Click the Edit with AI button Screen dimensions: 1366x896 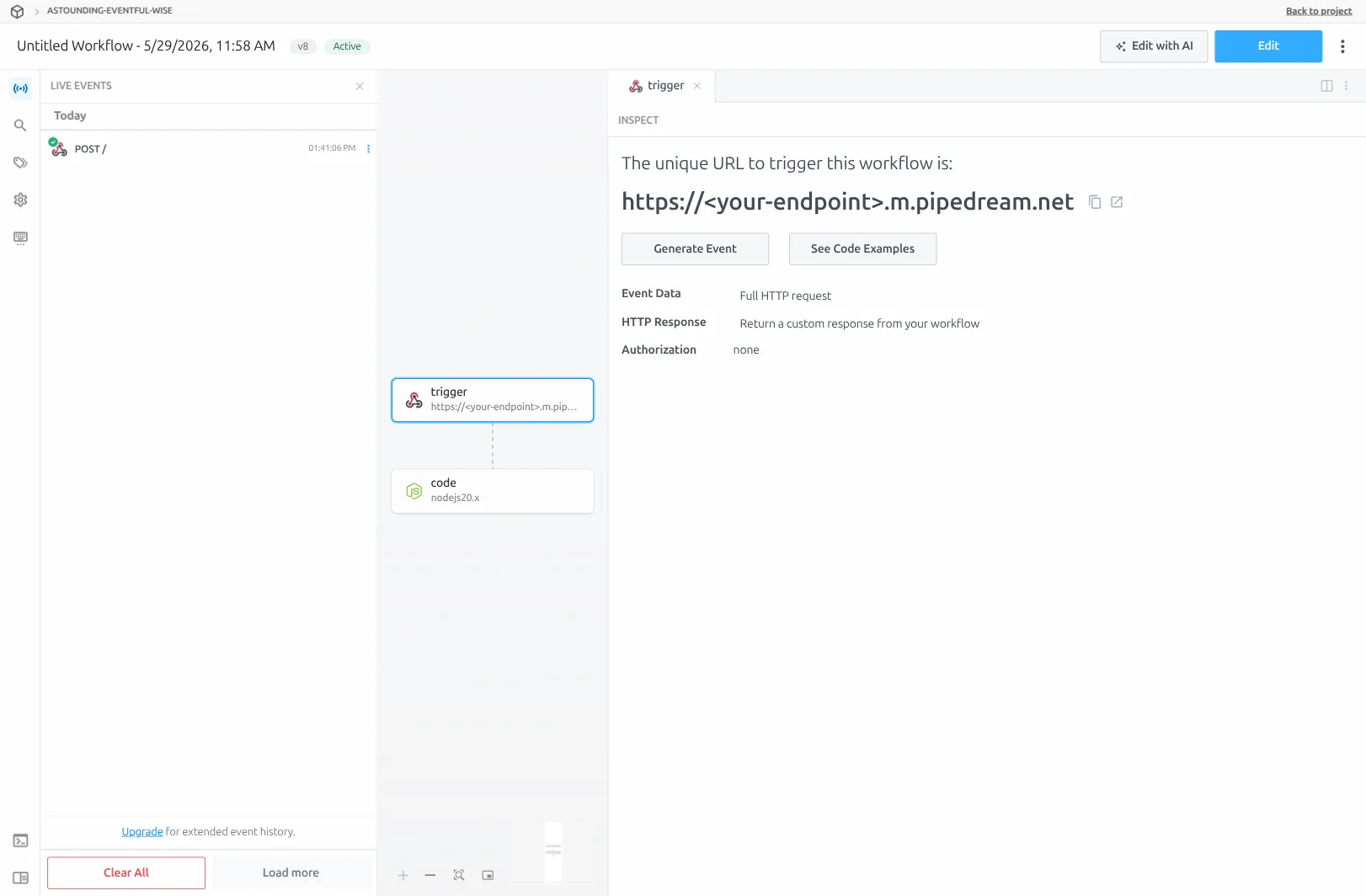1154,46
